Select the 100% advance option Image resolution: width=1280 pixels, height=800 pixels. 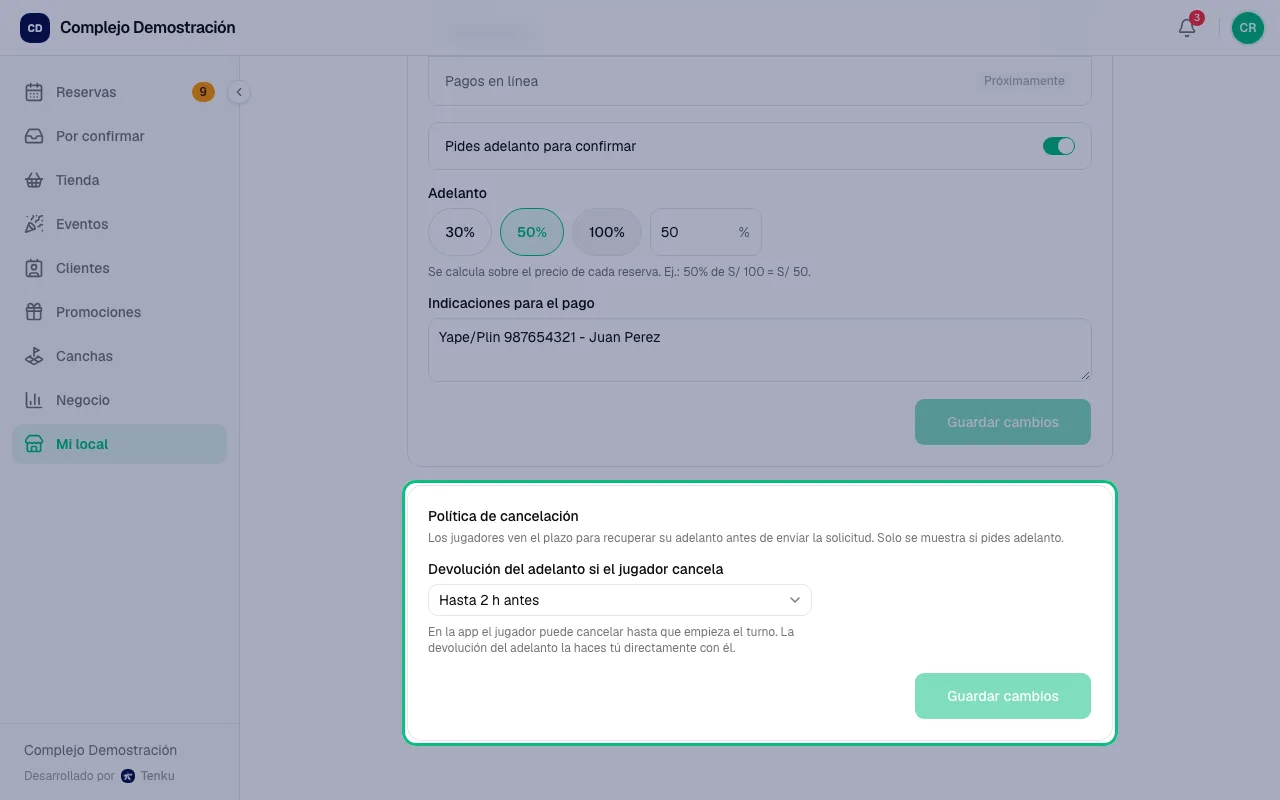(x=607, y=232)
